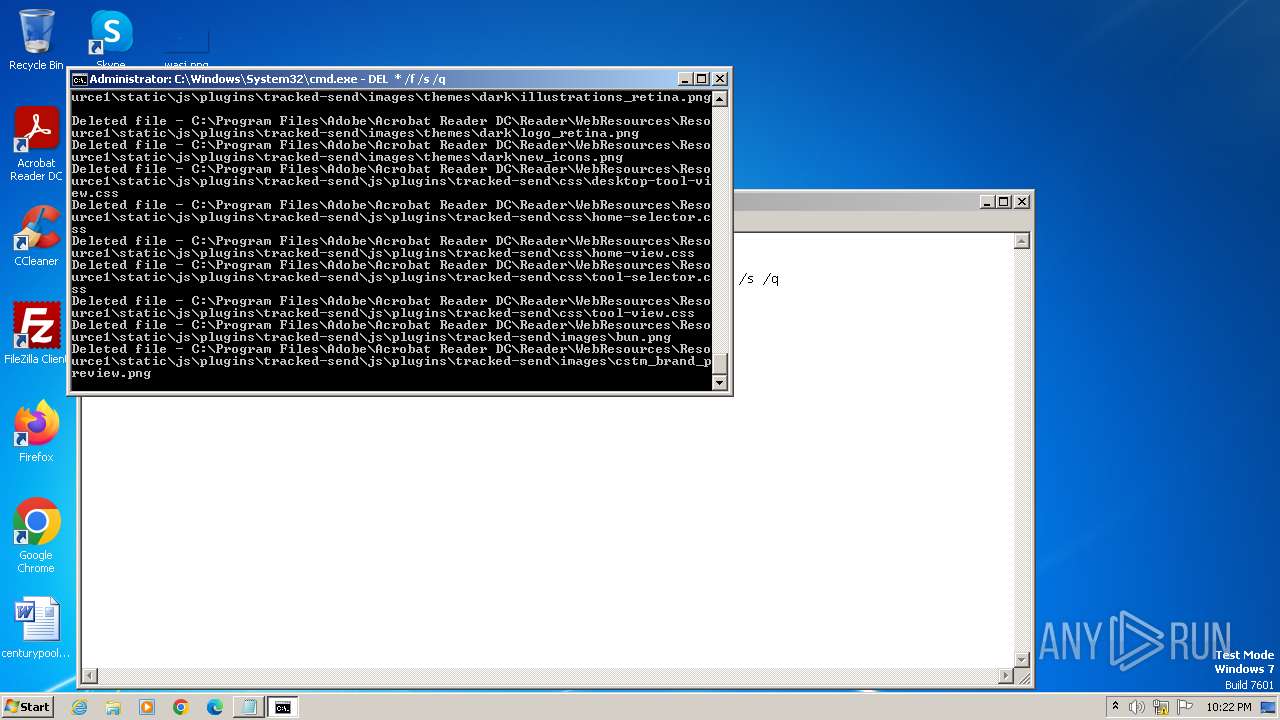This screenshot has height=720, width=1280.
Task: Open the volume speaker tray icon
Action: (1137, 707)
